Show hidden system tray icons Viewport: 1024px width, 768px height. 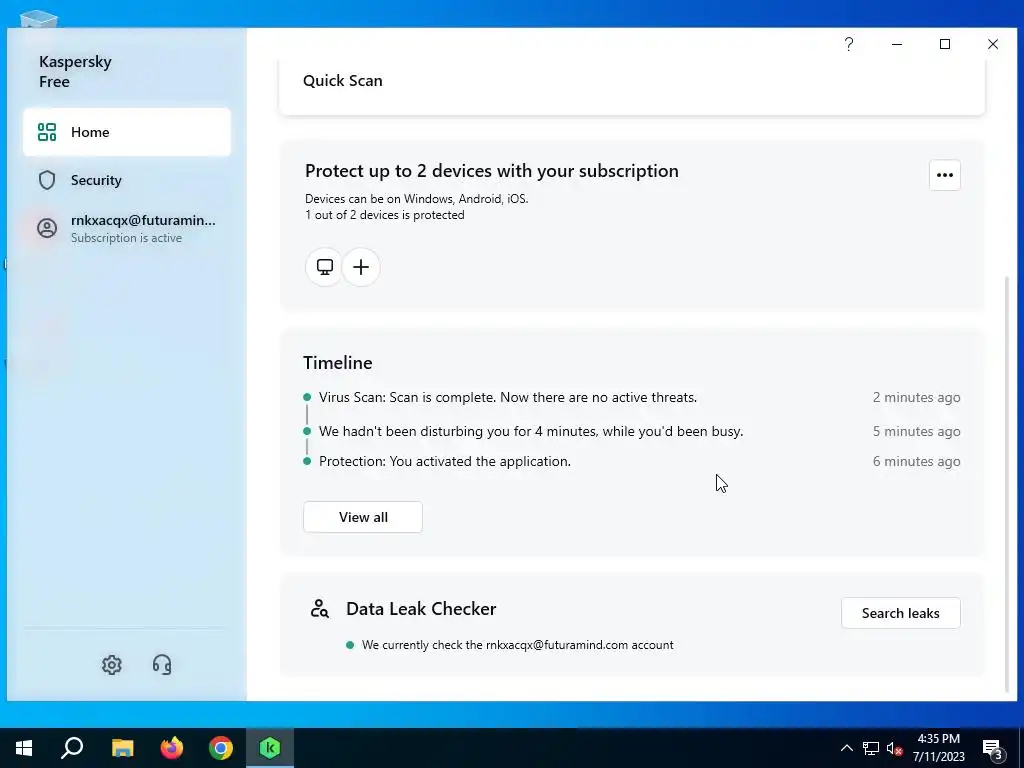pos(846,748)
